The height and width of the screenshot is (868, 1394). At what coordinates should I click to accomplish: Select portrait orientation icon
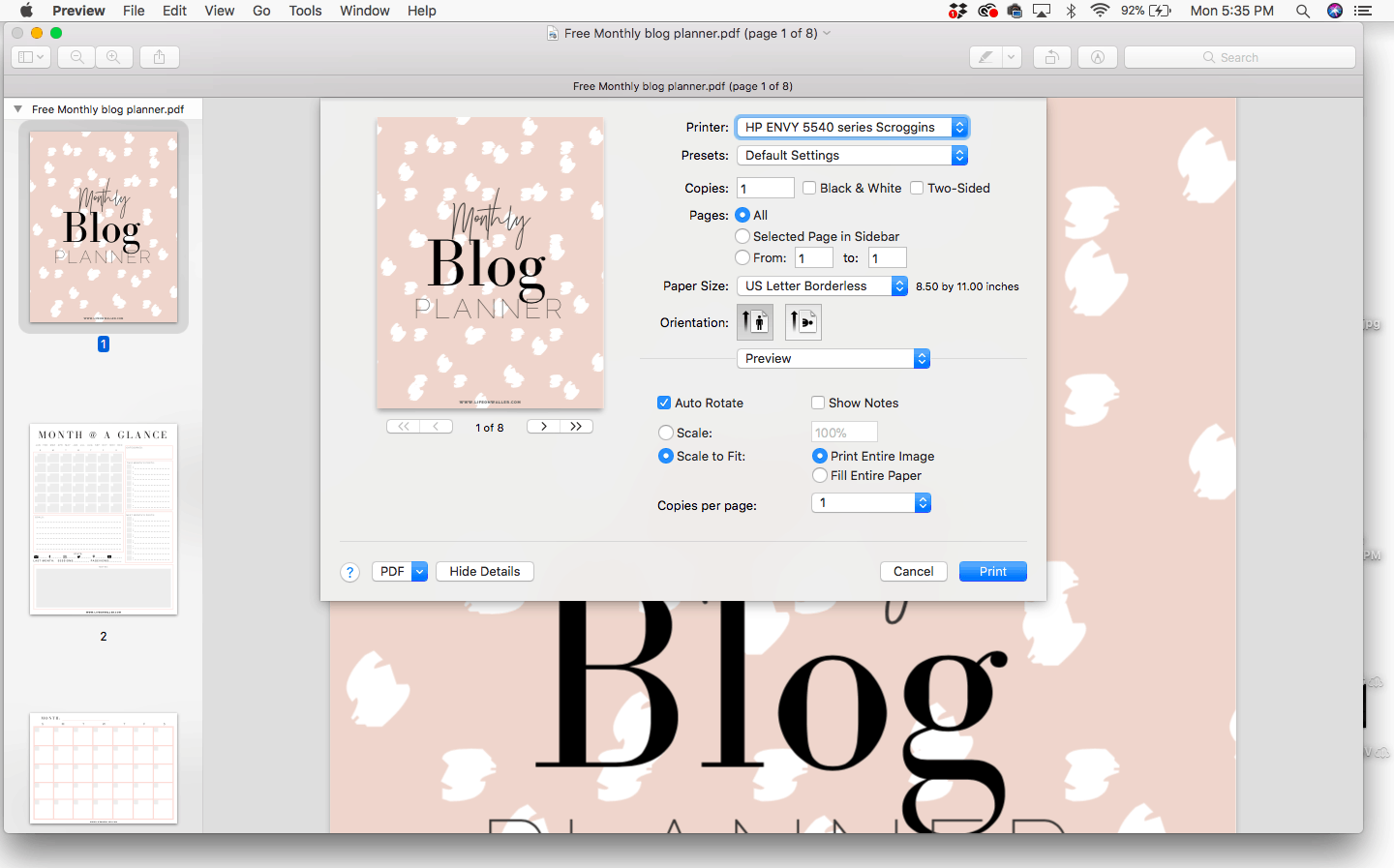(x=755, y=322)
